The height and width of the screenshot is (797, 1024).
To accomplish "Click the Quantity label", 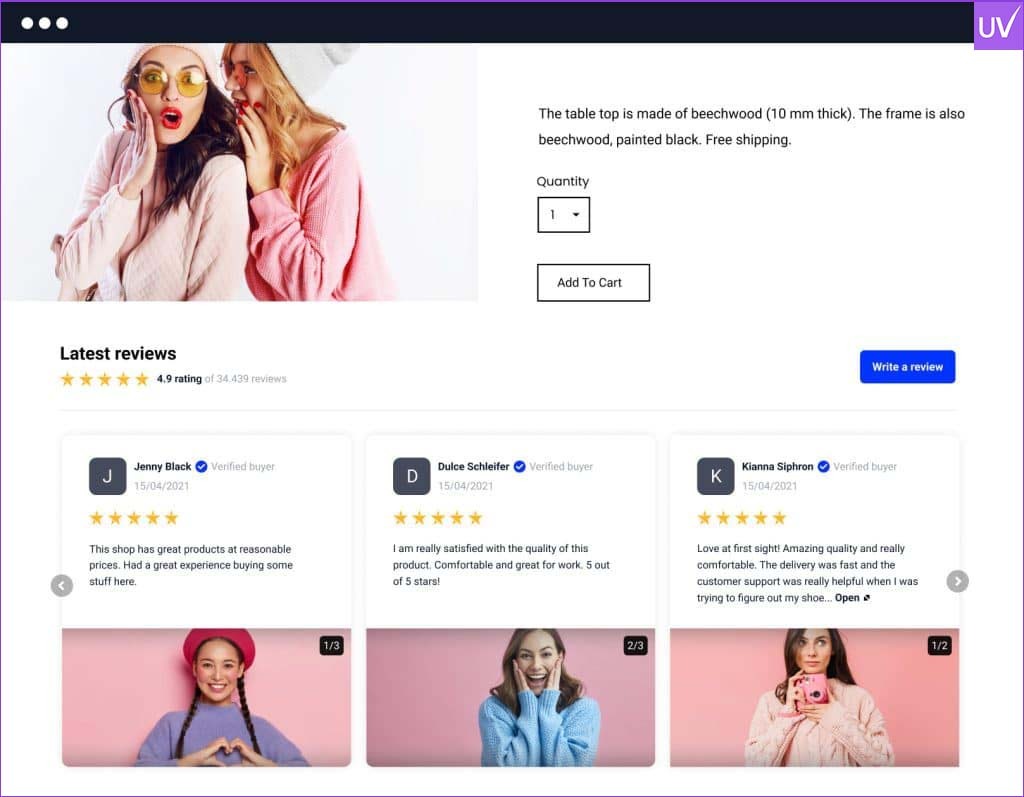I will point(563,182).
